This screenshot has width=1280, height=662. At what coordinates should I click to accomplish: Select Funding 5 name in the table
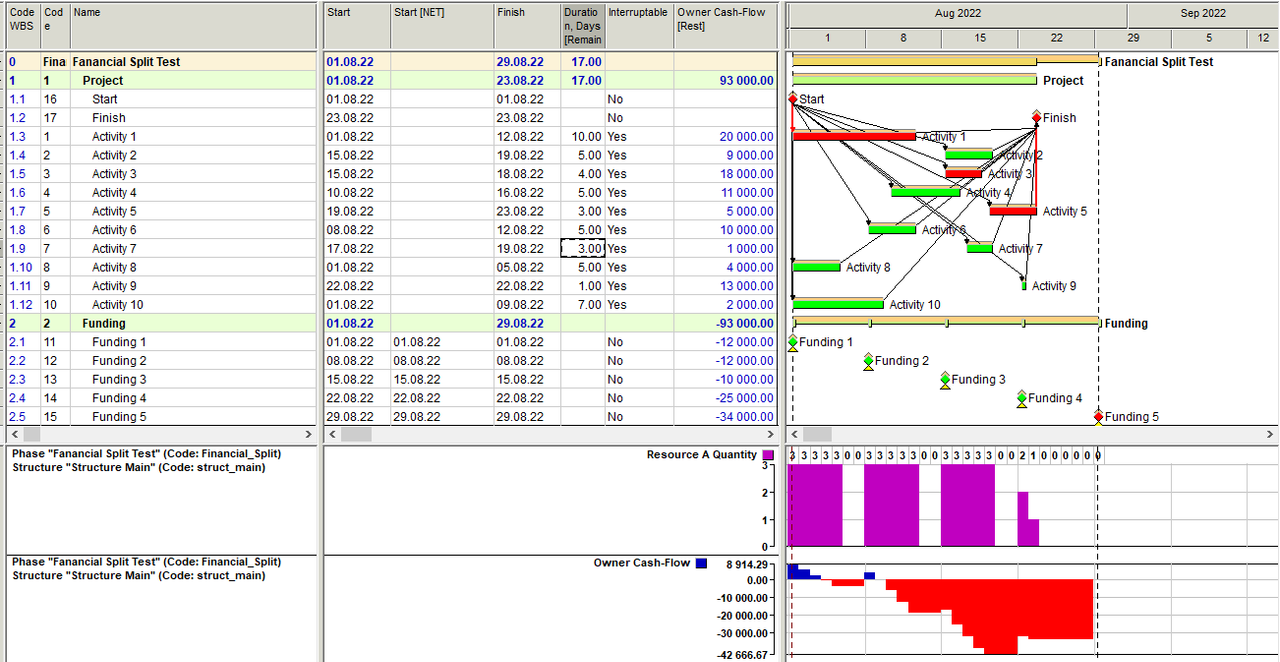click(x=119, y=416)
